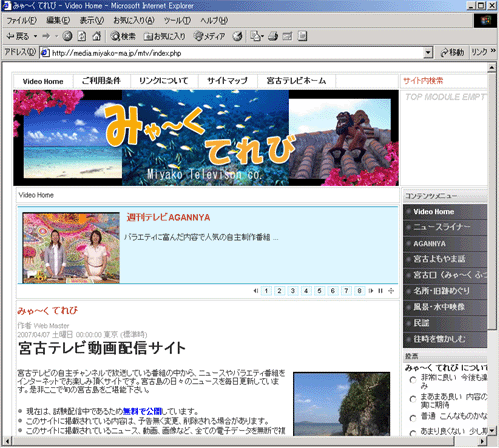Click the 無料で公開 link in the article
Viewport: 499px width, 448px height.
[x=142, y=411]
